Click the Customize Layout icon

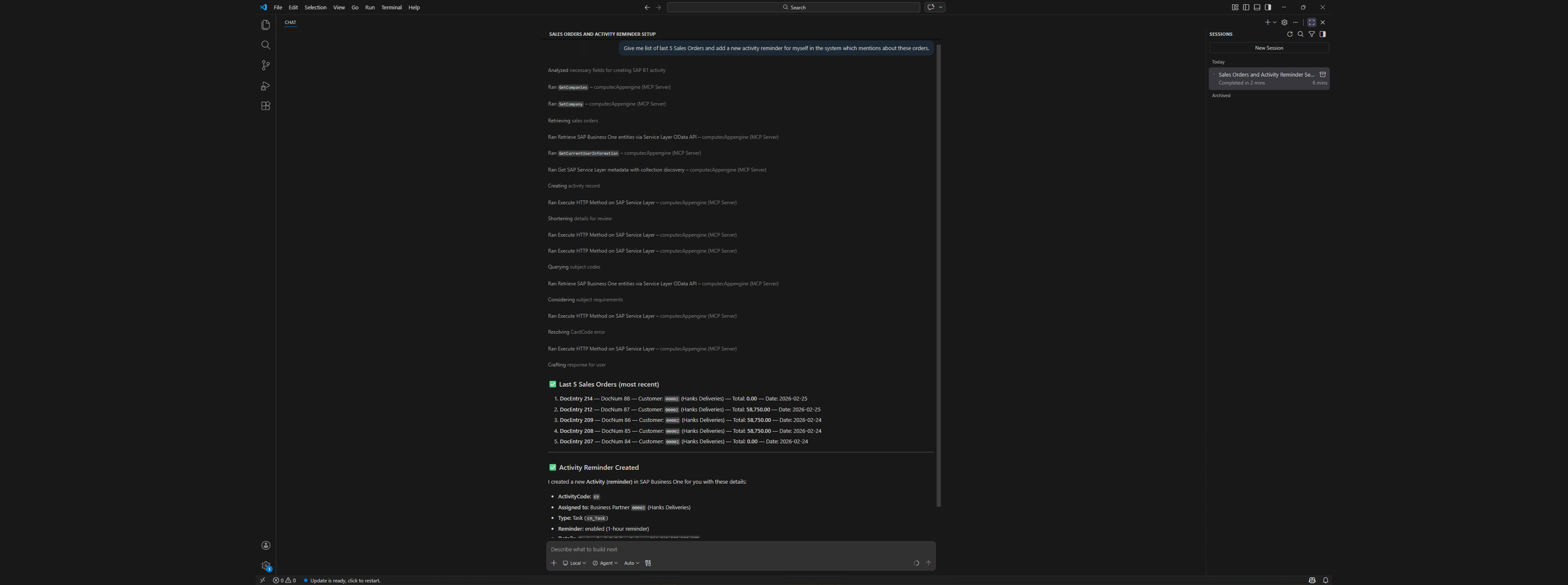pos(1235,7)
